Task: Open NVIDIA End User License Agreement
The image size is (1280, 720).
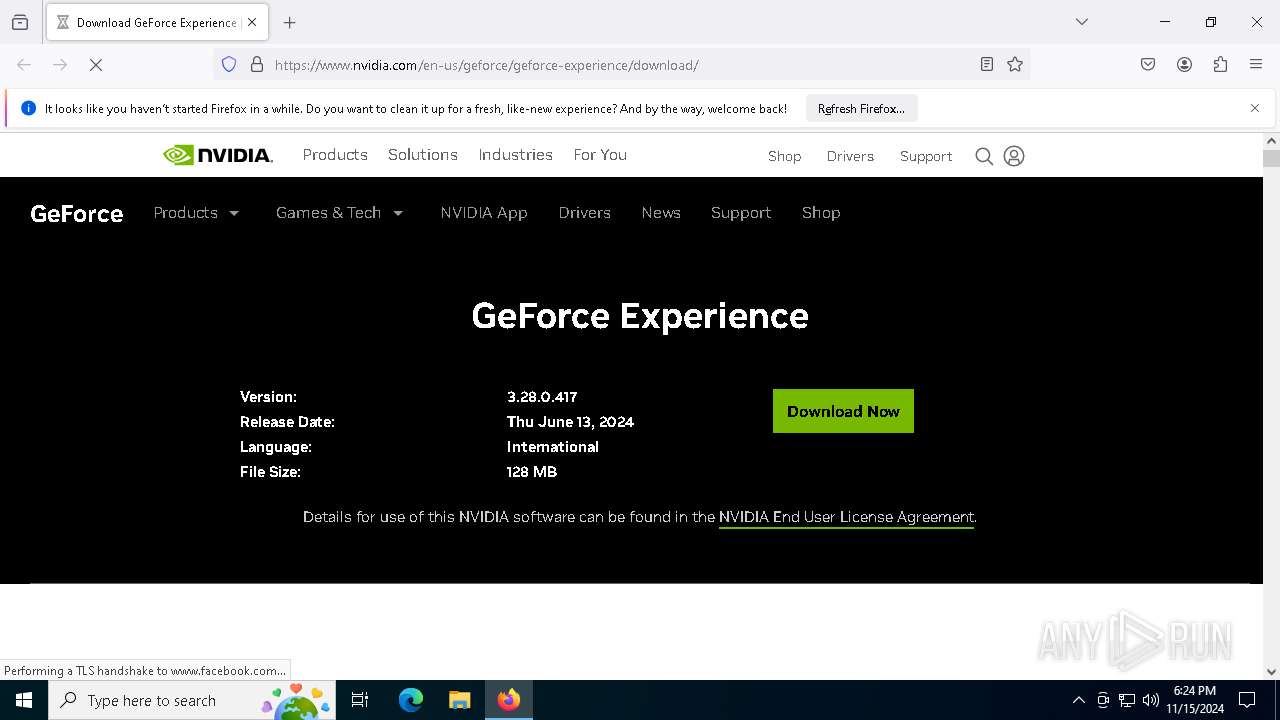Action: [x=846, y=517]
